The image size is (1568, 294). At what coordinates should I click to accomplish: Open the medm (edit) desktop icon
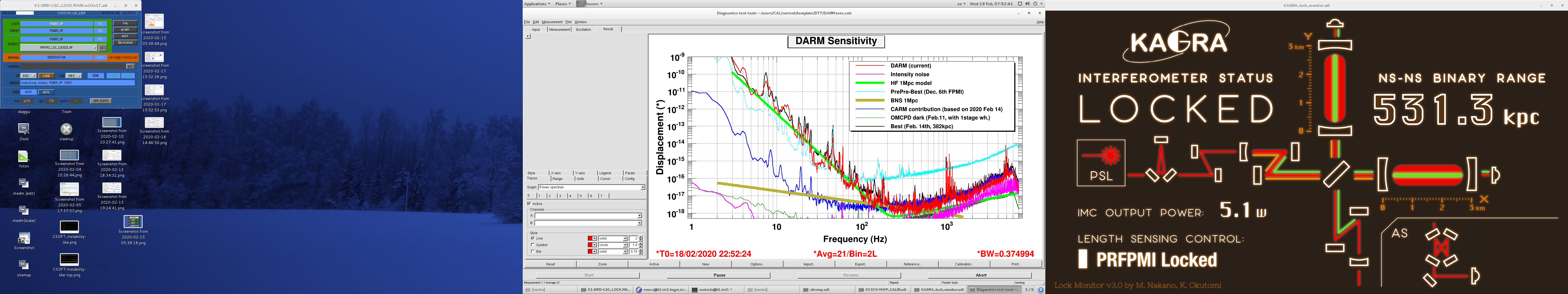[x=23, y=184]
